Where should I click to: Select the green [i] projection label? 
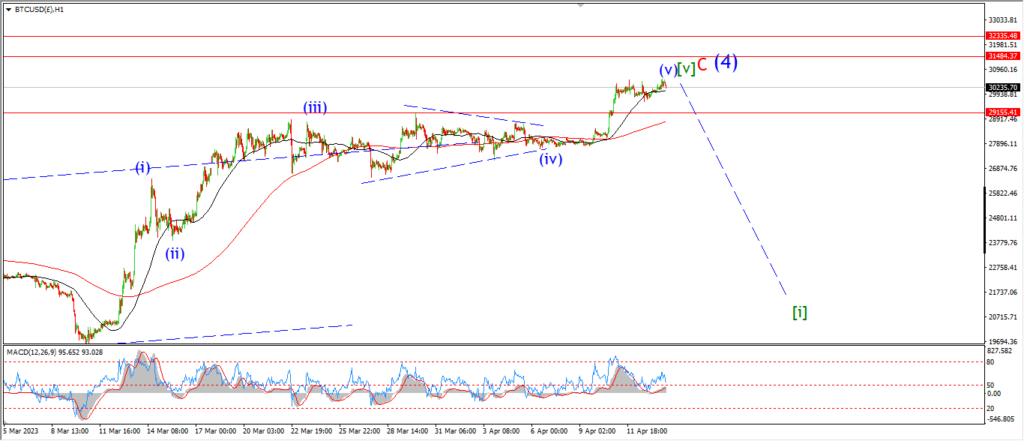click(799, 312)
